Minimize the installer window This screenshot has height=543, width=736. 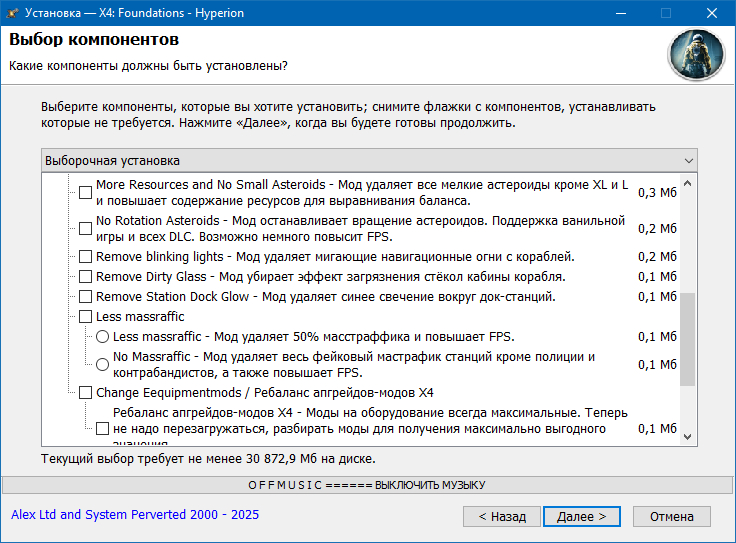click(621, 13)
